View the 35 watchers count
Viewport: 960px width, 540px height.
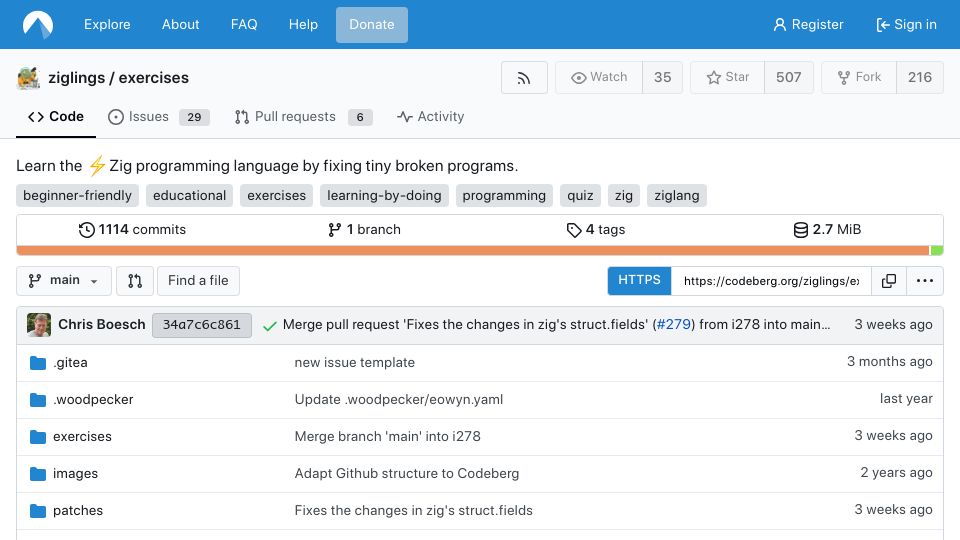point(662,78)
